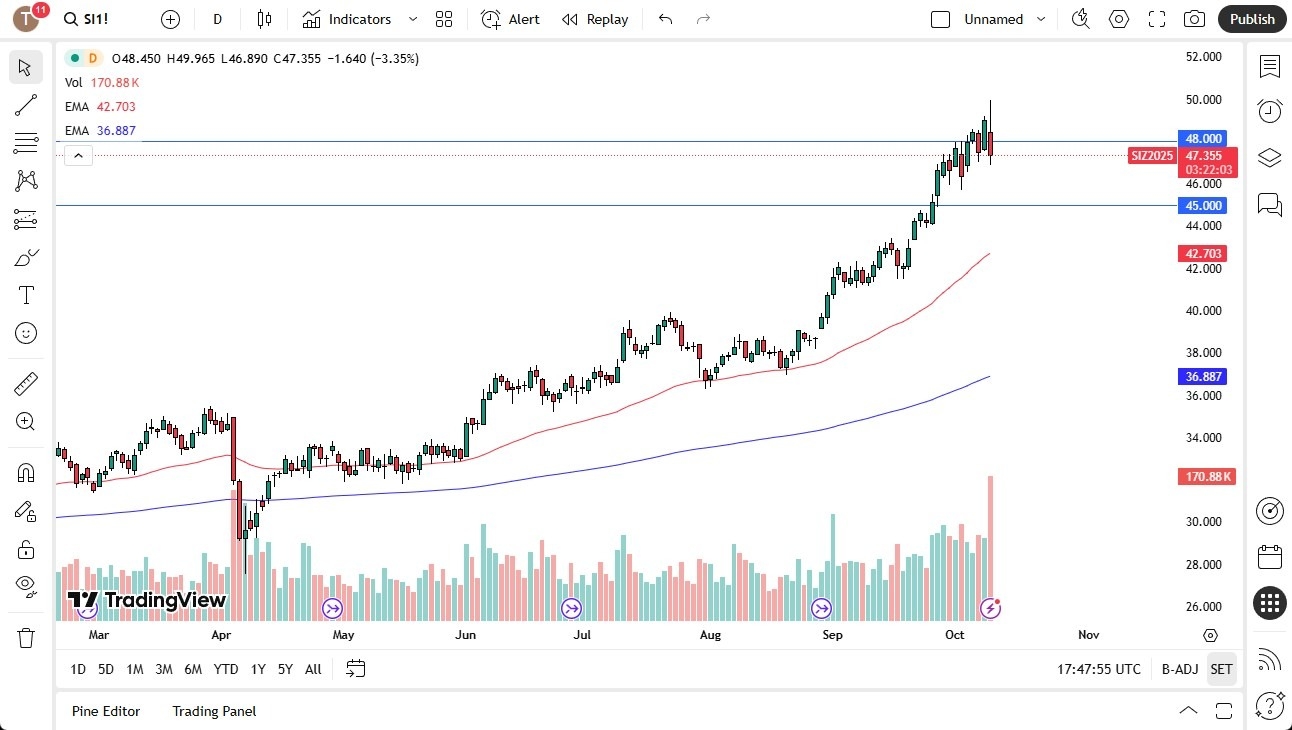Select the Text annotation tool
The height and width of the screenshot is (730, 1292).
coord(26,295)
